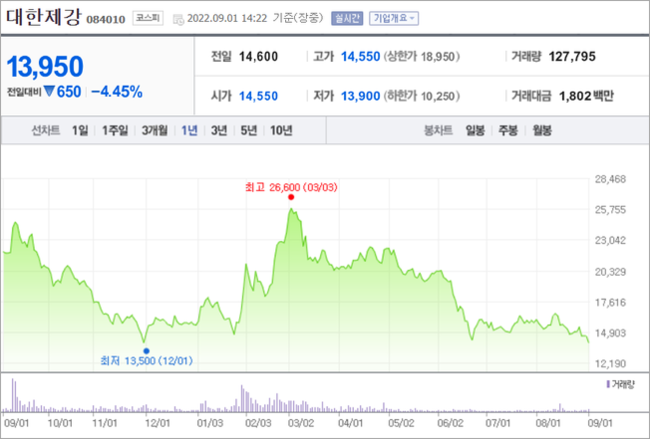Screen dimensions: 650x439
Task: Show the 10년 line chart
Action: point(281,131)
